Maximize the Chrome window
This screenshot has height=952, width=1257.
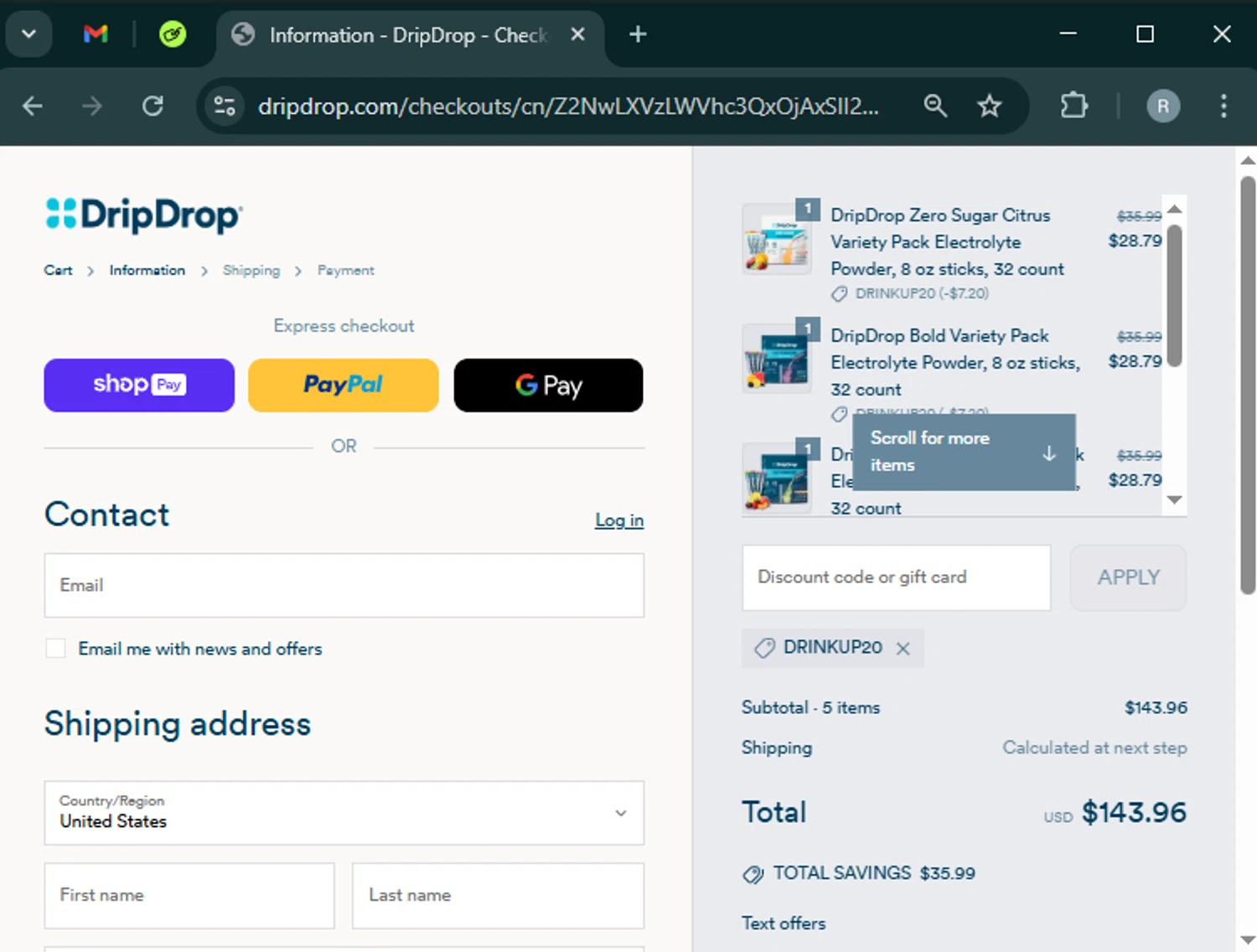point(1145,34)
